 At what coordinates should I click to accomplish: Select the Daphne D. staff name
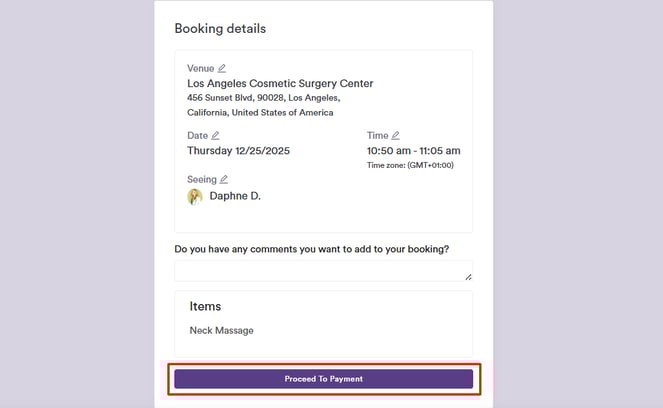[235, 196]
